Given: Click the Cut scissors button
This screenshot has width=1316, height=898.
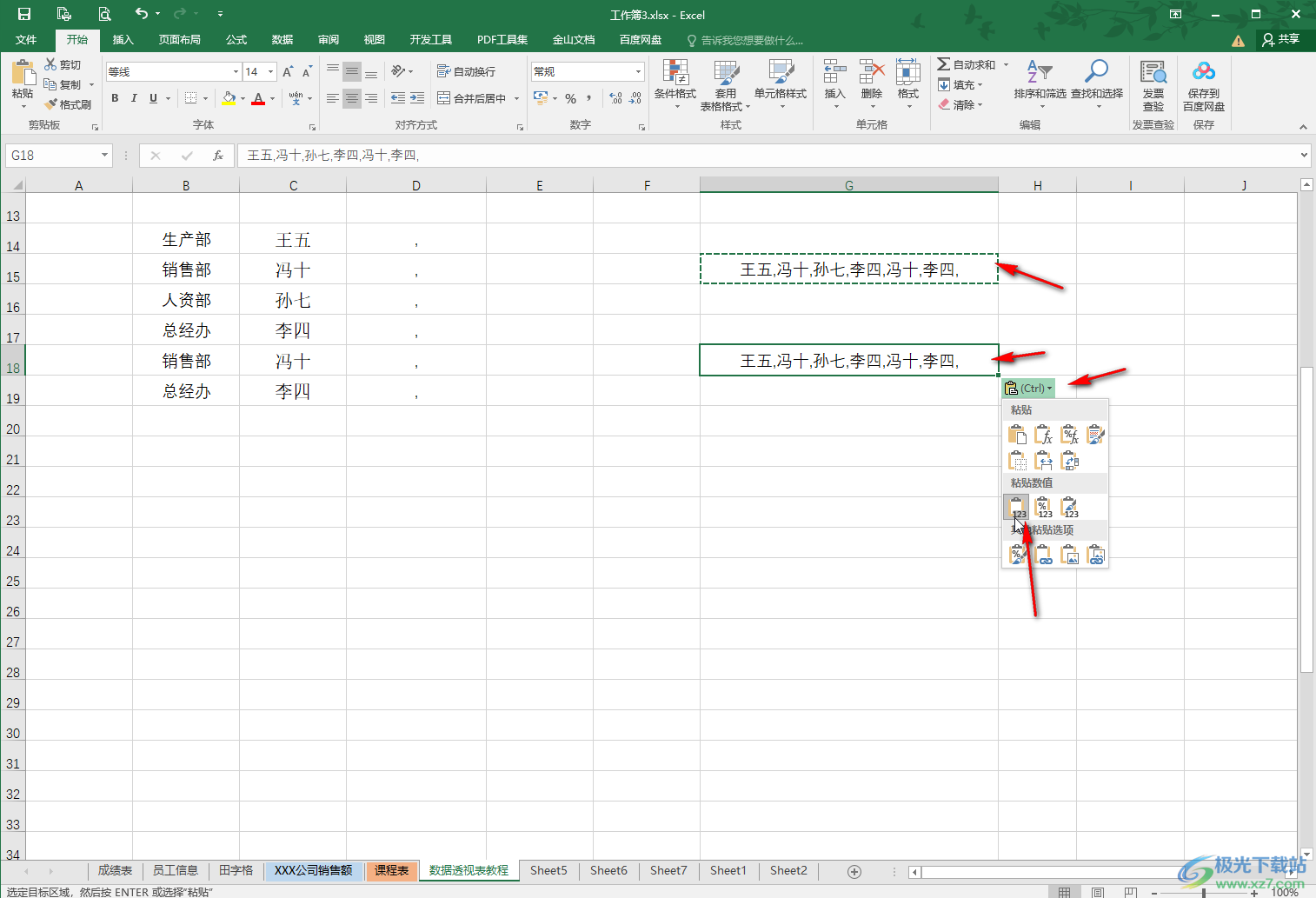Looking at the screenshot, I should coord(63,64).
